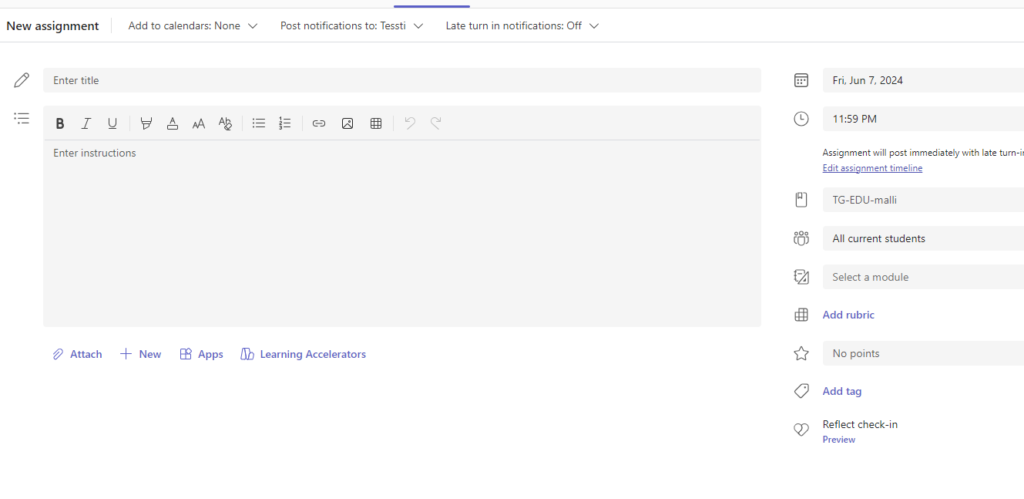Insert a table into instructions
The width and height of the screenshot is (1024, 499).
[376, 124]
